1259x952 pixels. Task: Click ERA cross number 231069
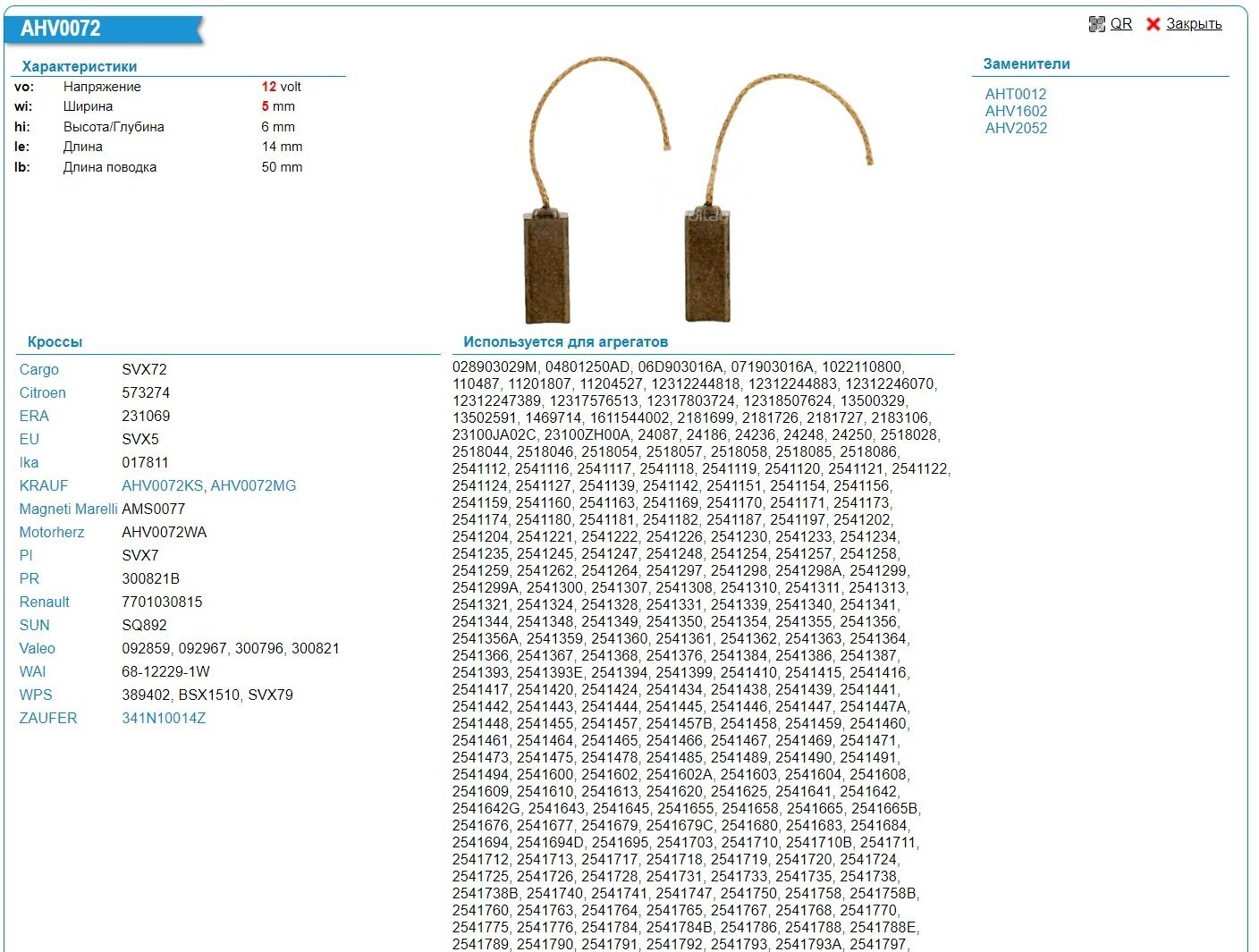coord(146,416)
